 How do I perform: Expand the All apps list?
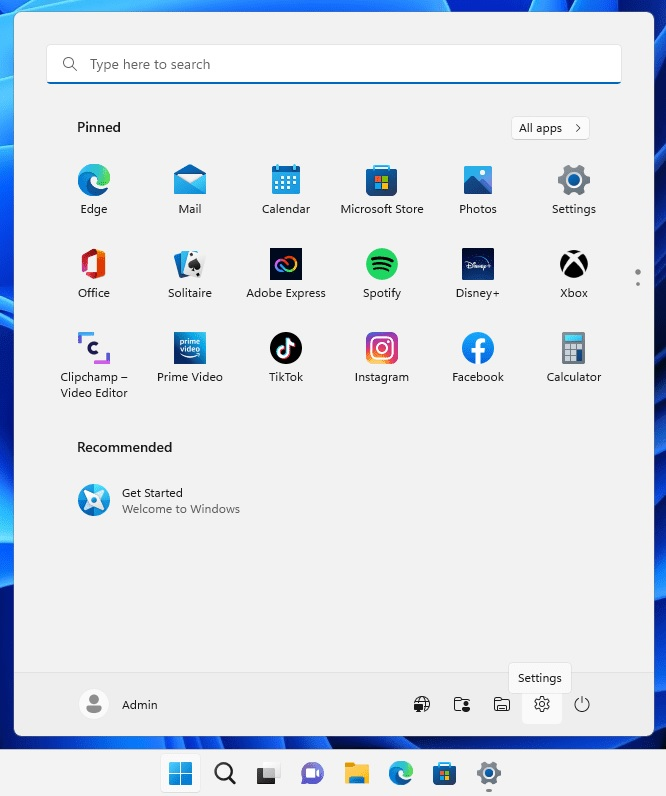pos(550,128)
